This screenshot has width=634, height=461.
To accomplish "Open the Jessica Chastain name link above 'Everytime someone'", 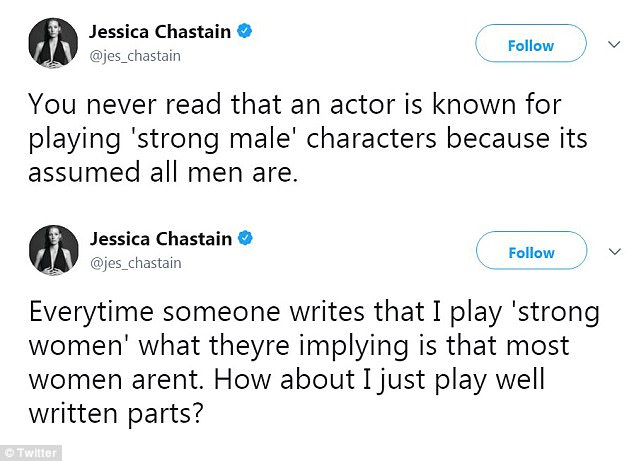I will coord(161,239).
